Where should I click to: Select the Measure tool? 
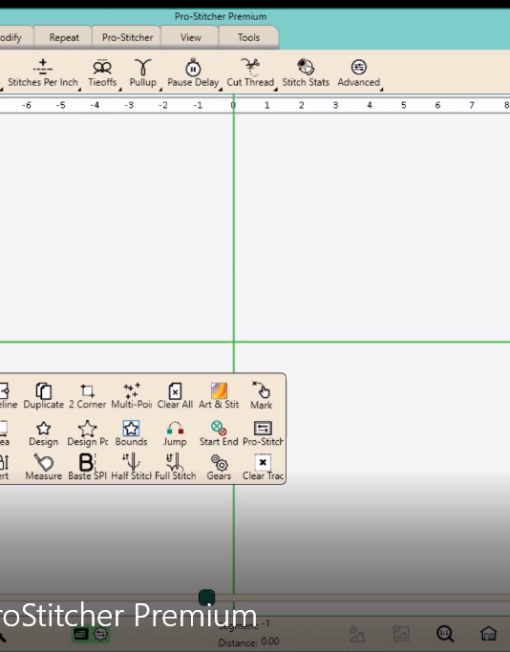[43, 467]
